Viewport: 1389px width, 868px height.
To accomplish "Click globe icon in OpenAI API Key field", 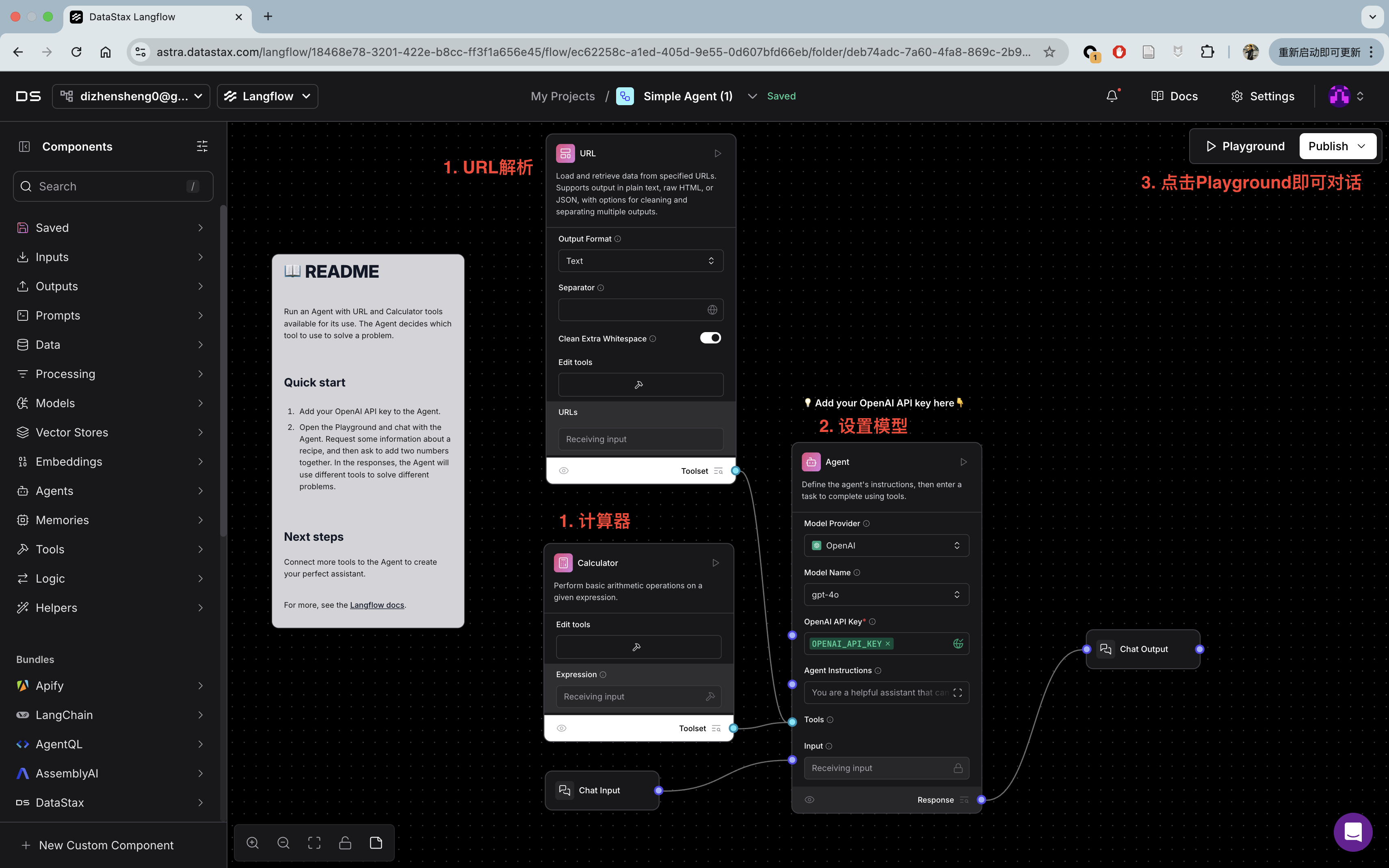I will pyautogui.click(x=958, y=643).
